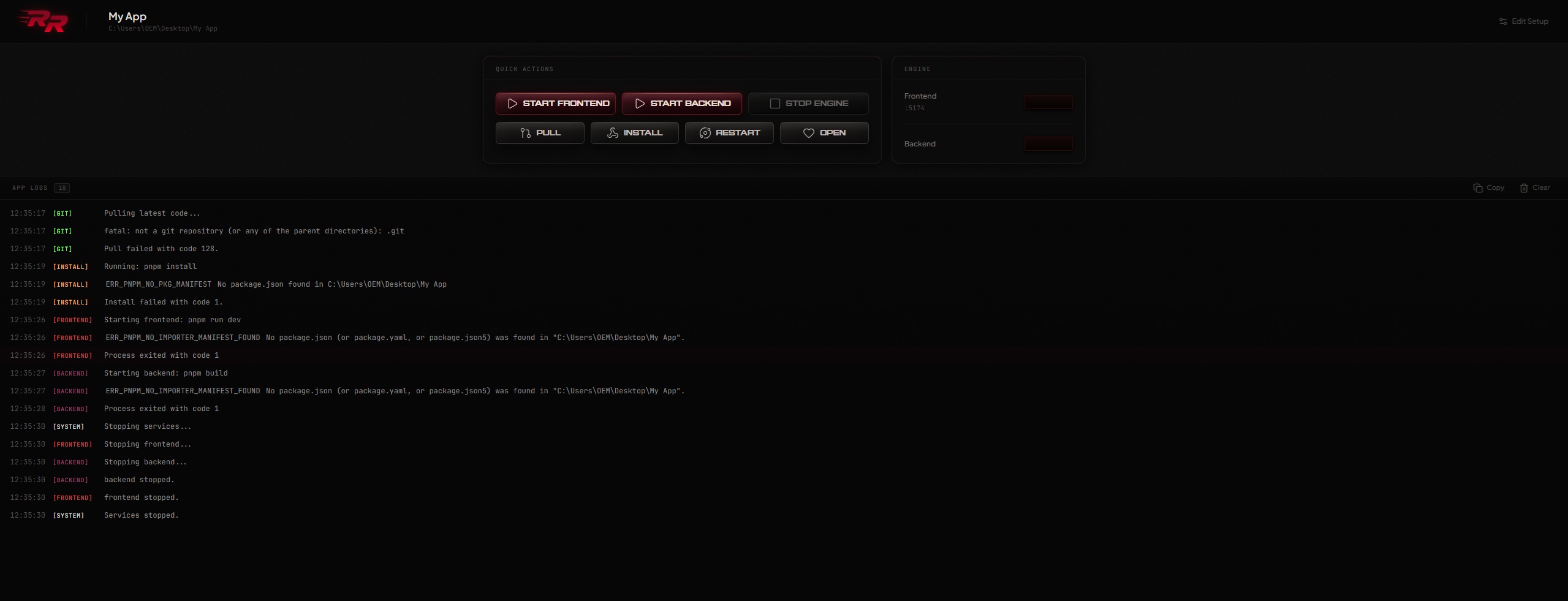
Task: Run Install from Quick Actions
Action: point(635,133)
